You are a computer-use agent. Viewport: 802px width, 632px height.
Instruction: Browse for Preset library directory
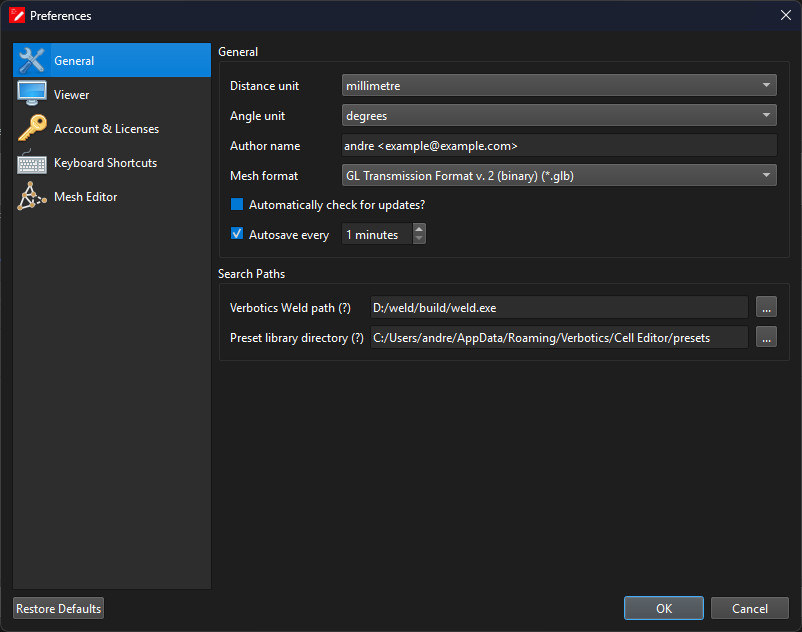(766, 337)
